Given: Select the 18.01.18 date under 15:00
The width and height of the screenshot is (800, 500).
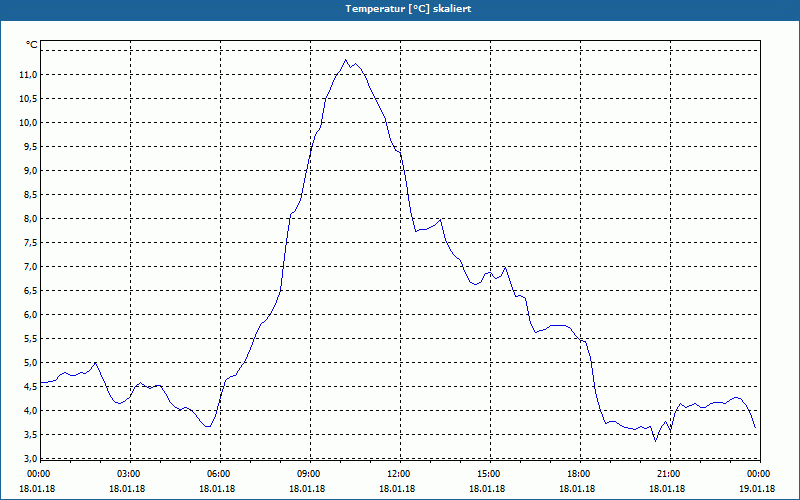Looking at the screenshot, I should tap(487, 489).
